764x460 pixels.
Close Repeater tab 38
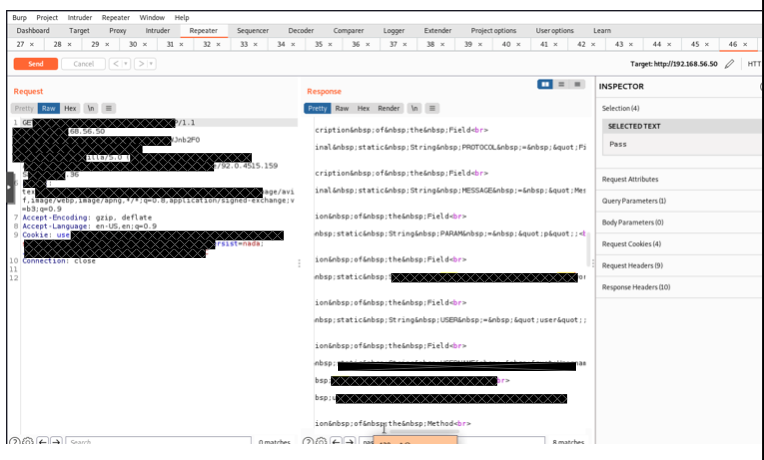click(442, 44)
